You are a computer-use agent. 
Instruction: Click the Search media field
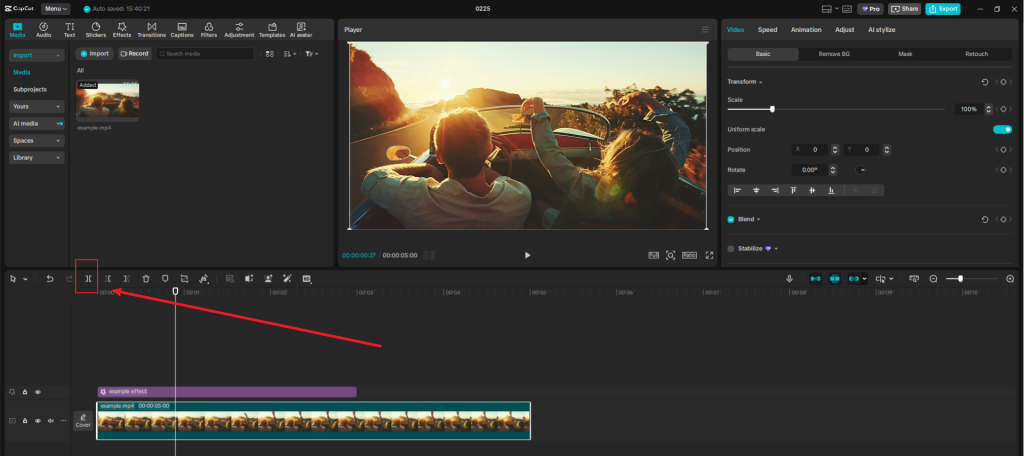[204, 54]
